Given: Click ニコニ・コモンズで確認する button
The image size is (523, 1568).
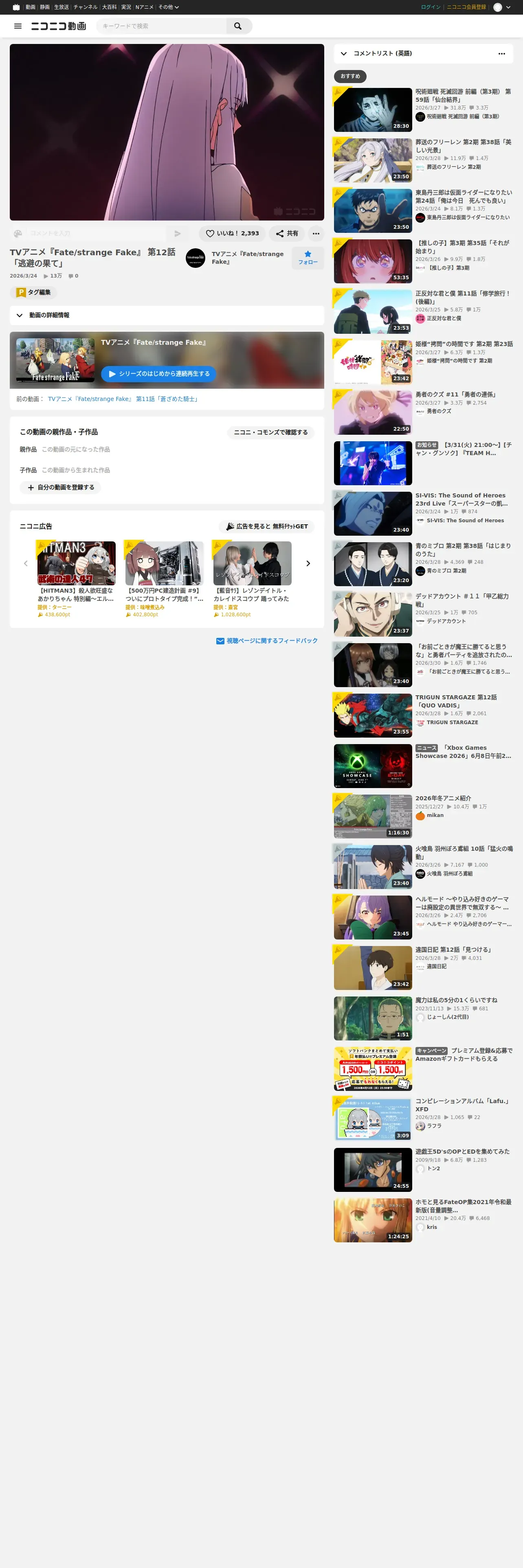Looking at the screenshot, I should coord(271,432).
